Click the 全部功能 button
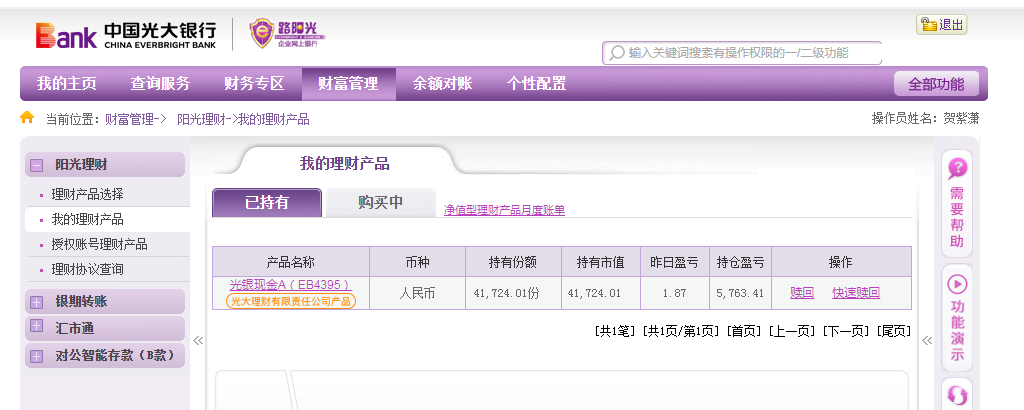Screen dimensions: 1024x410 (936, 84)
